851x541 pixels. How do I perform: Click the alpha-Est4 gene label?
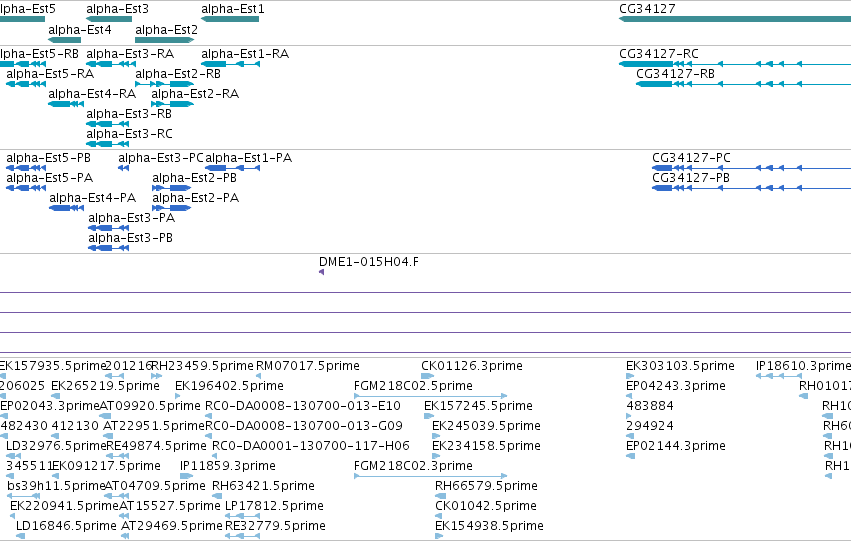(80, 30)
